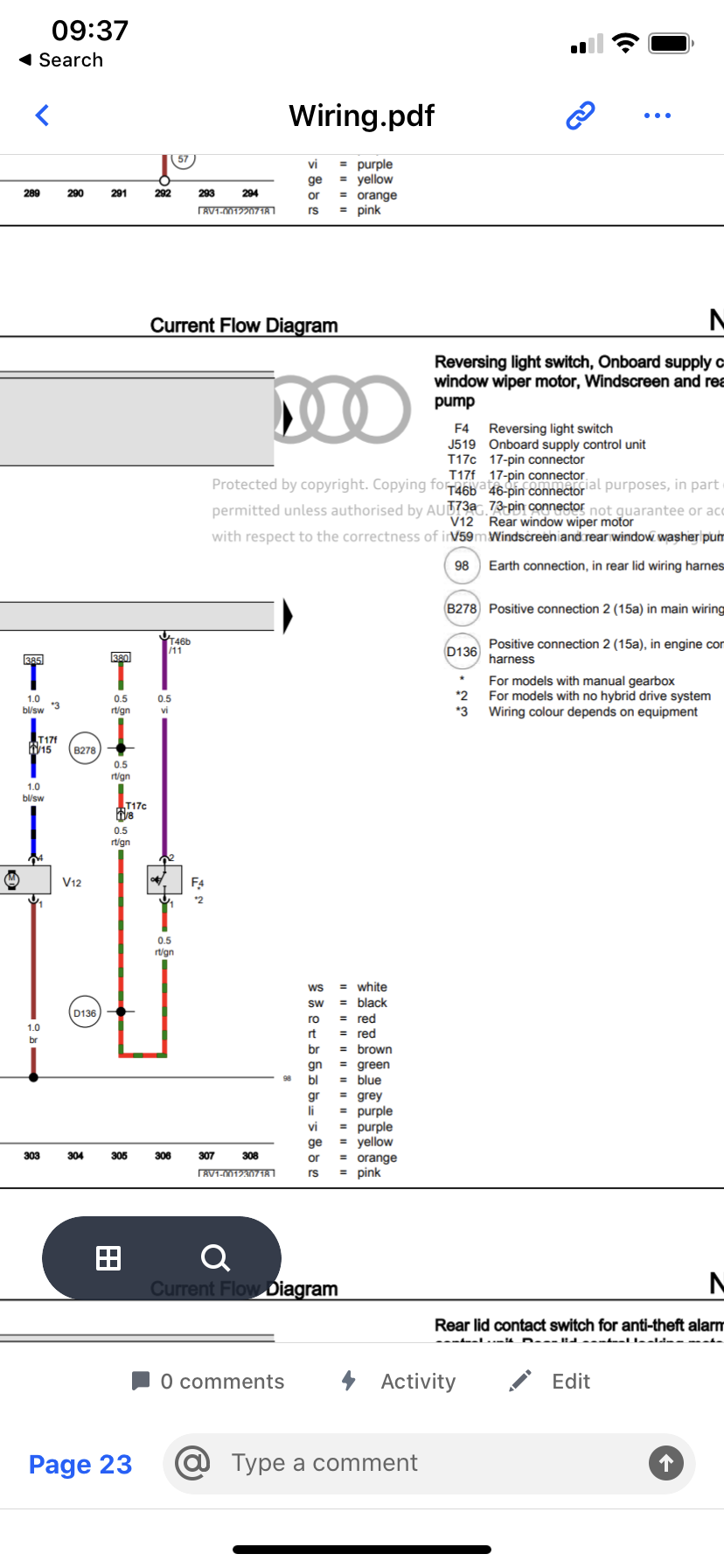Tap the Page 23 label
Screen dimensions: 724x1568
pyautogui.click(x=80, y=1464)
